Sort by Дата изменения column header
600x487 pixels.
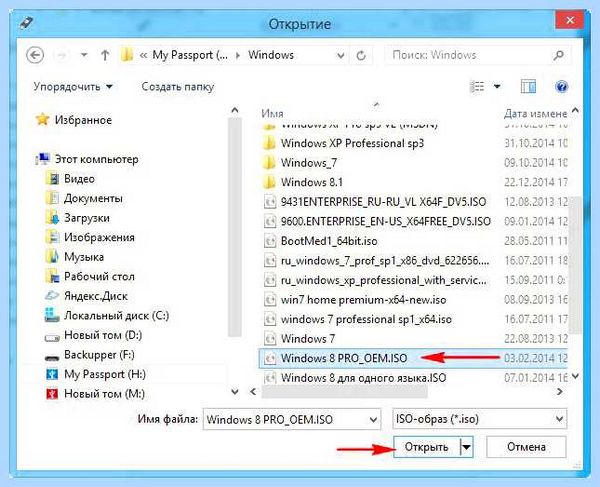coord(535,114)
